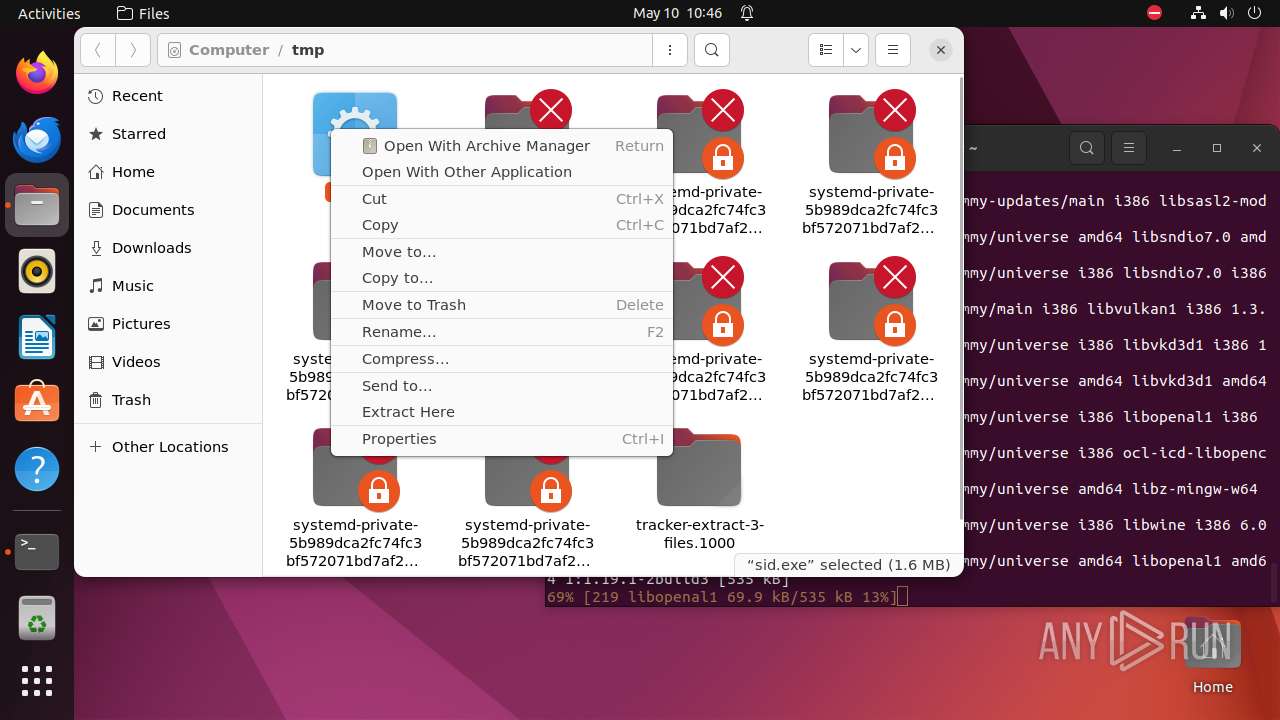Viewport: 1280px width, 720px height.
Task: Open Starred in the sidebar
Action: click(x=168, y=134)
